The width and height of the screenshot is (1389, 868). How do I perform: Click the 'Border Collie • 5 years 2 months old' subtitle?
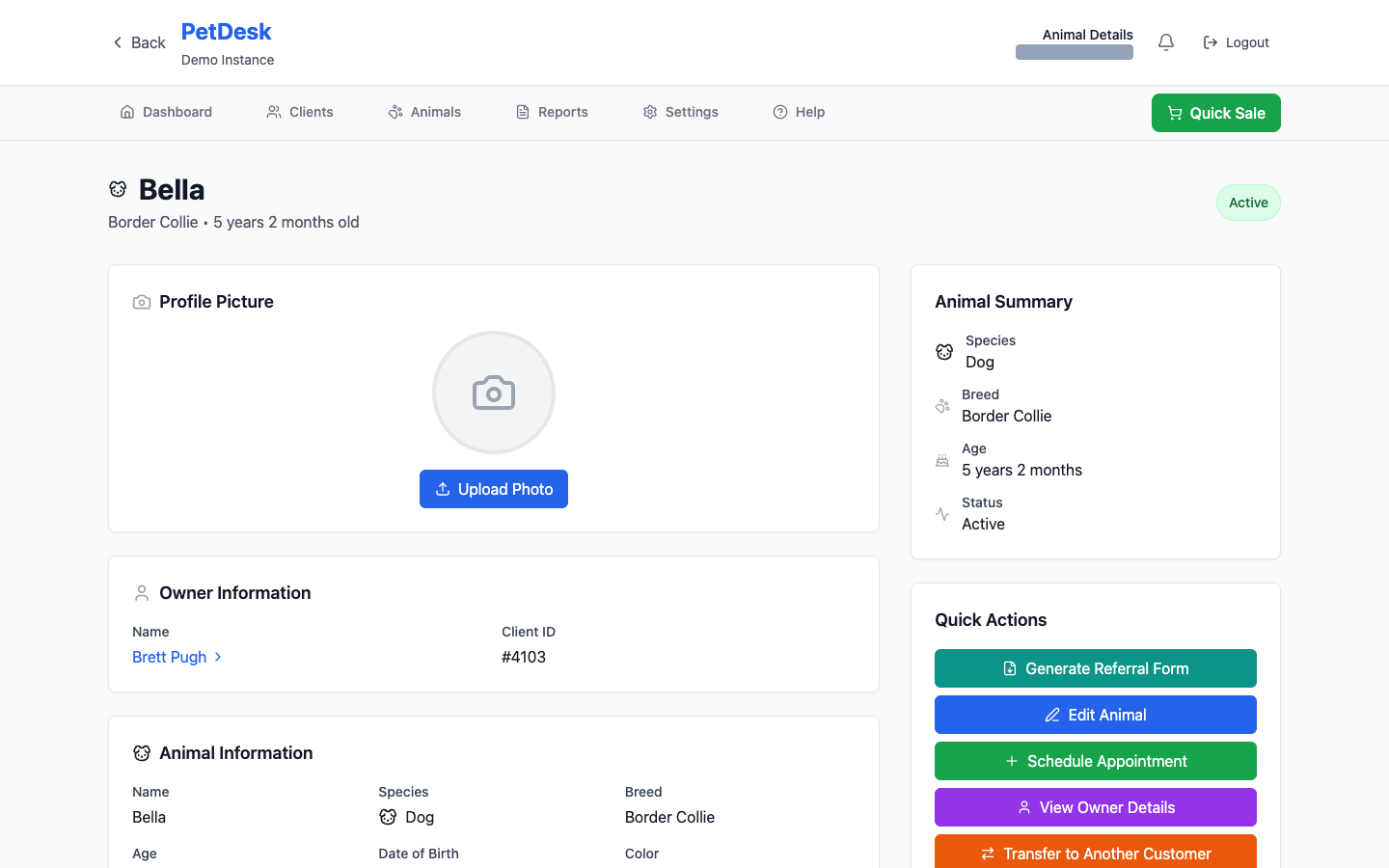click(233, 222)
